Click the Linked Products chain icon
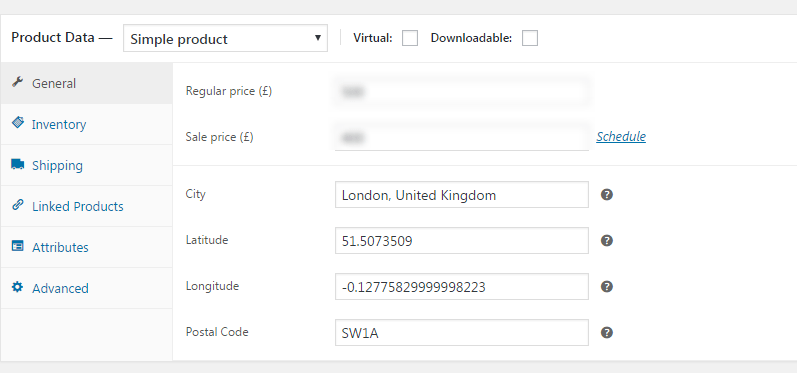 pos(18,205)
